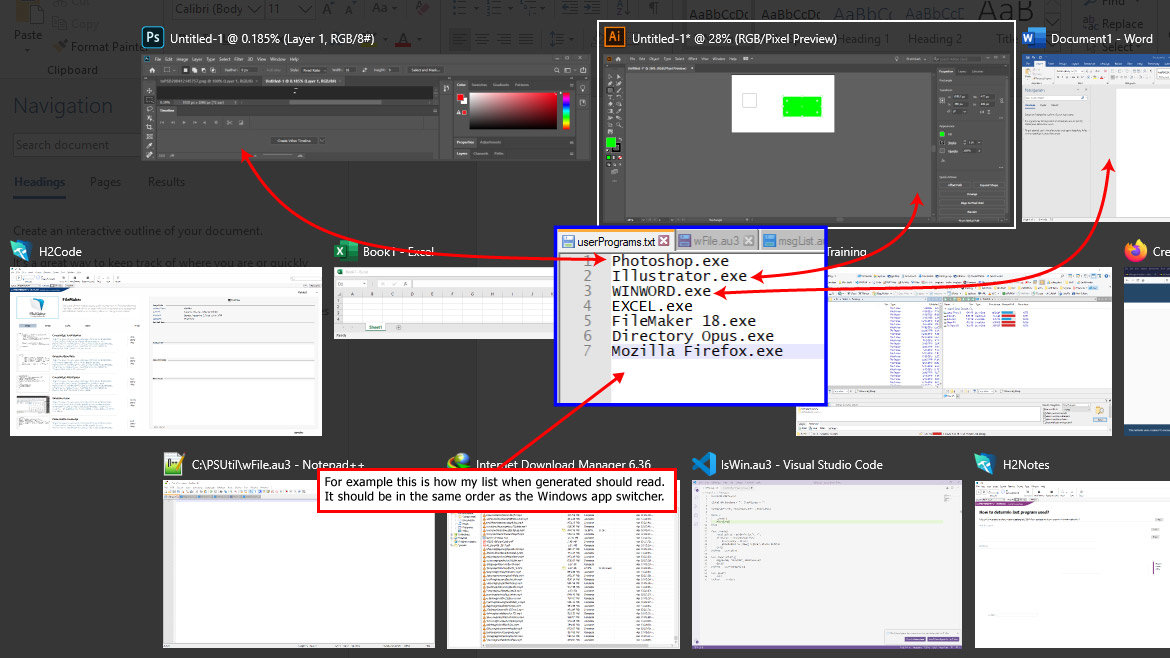Click Photoshop thumbnail color picker field
The width and height of the screenshot is (1170, 658).
click(x=513, y=110)
